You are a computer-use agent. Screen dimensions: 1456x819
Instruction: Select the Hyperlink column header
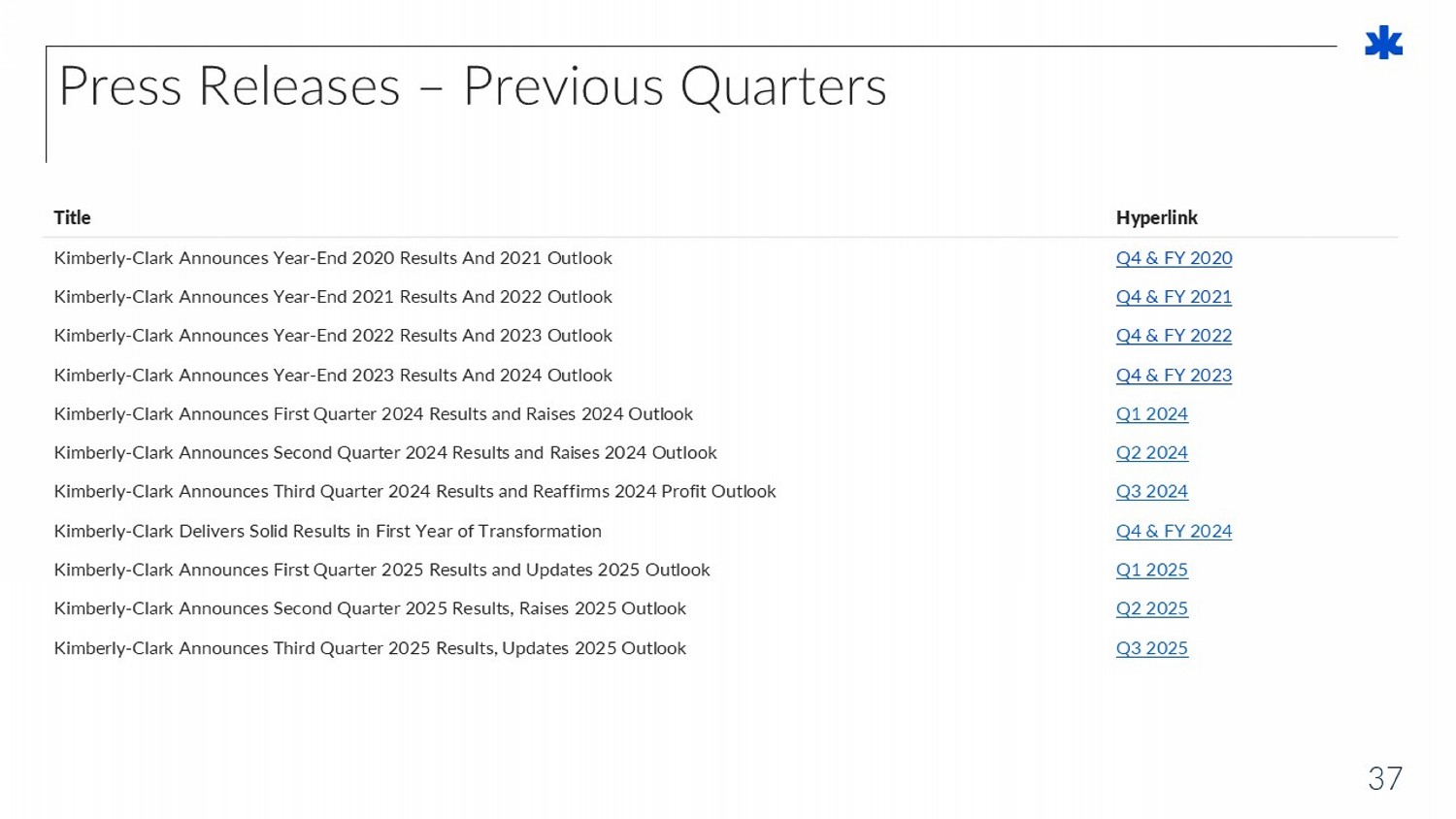(1156, 217)
